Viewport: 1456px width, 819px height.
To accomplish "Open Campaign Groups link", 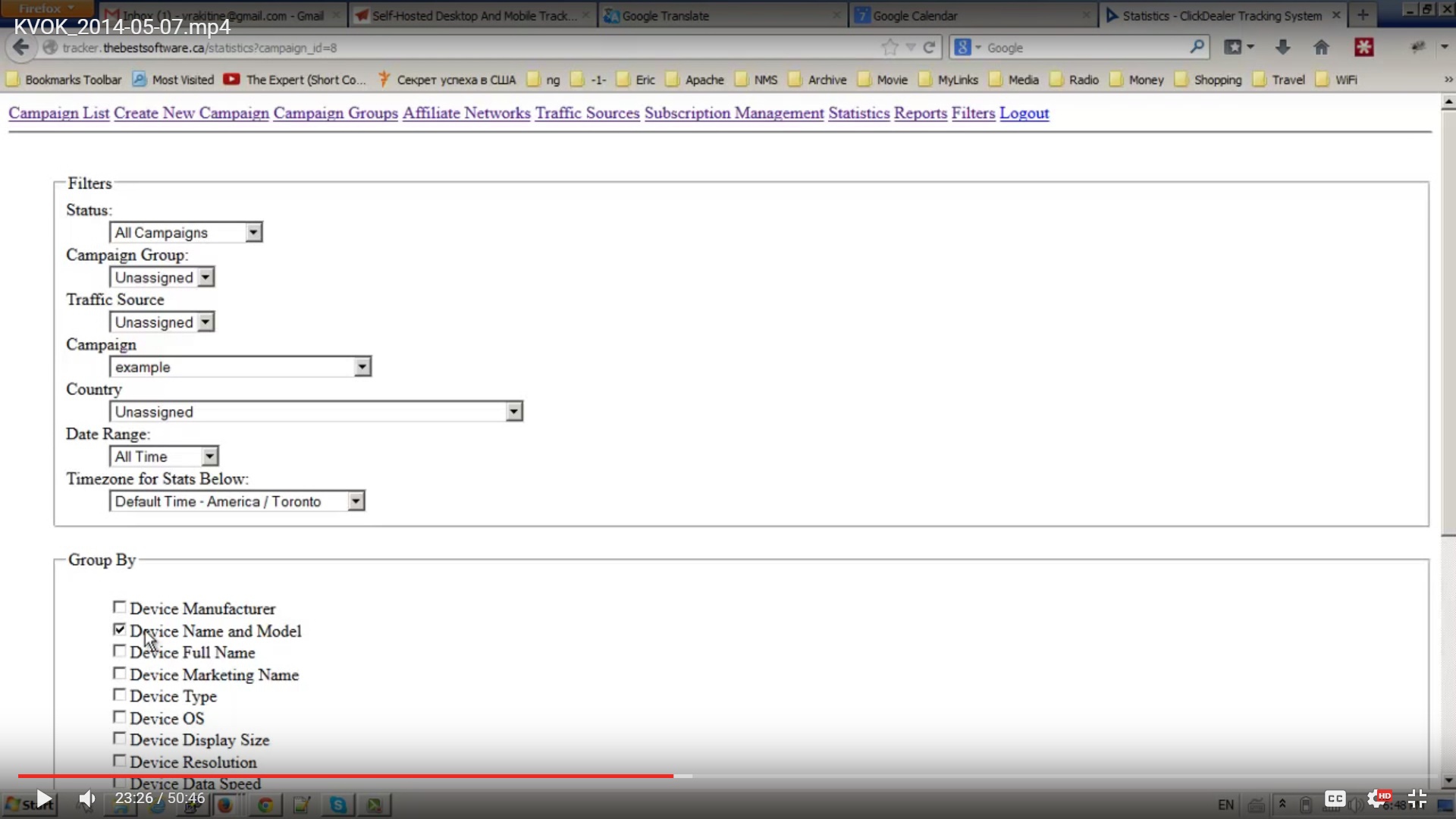I will coord(336,113).
